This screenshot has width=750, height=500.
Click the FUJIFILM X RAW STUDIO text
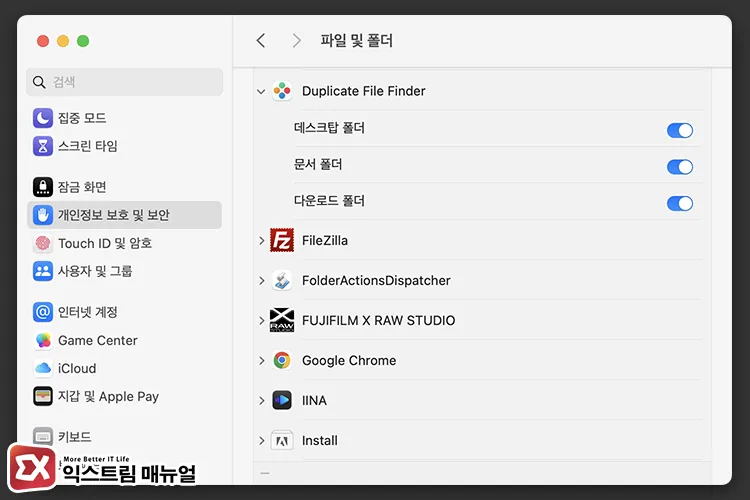(378, 320)
